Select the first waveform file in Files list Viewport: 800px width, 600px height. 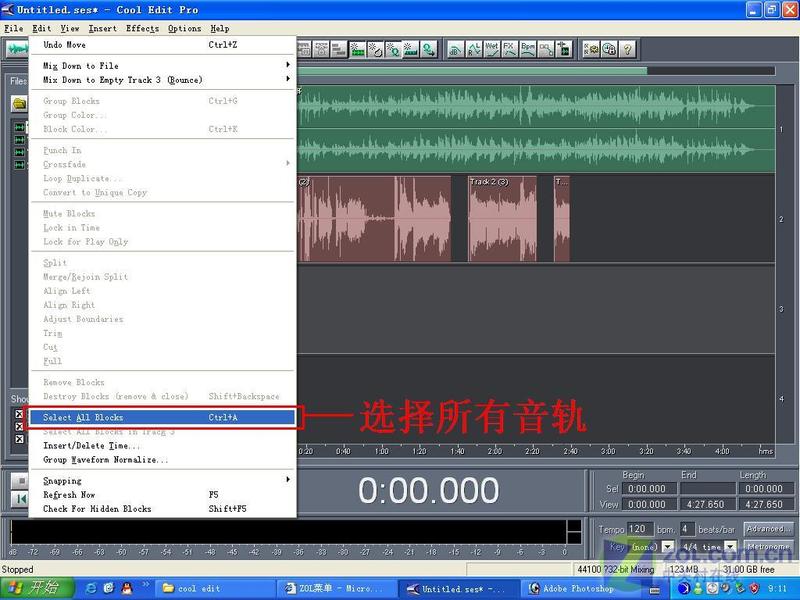(20, 127)
